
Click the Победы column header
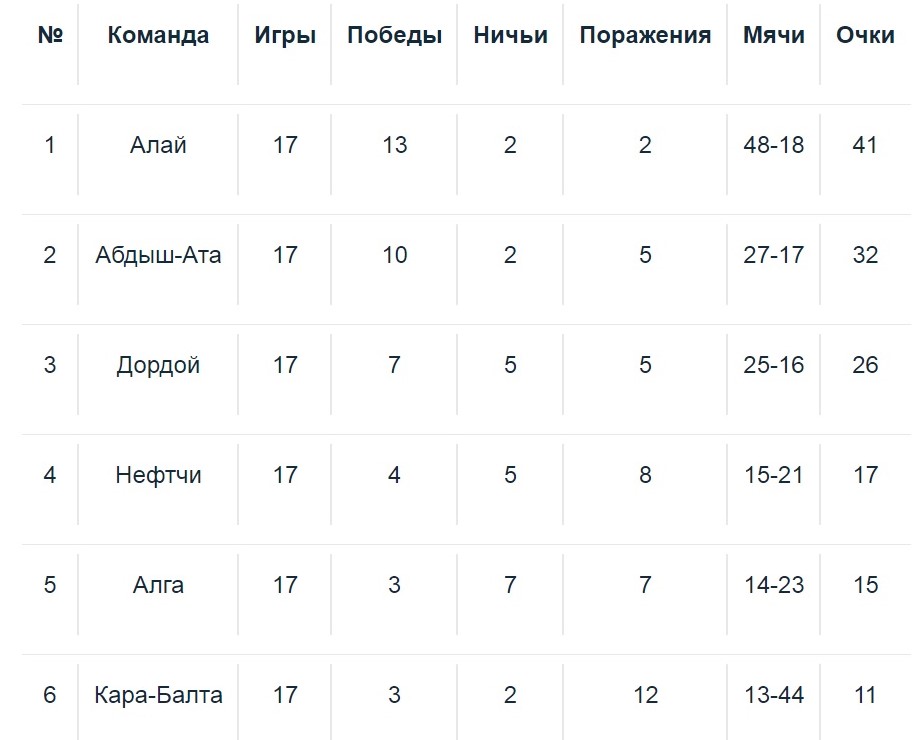tap(394, 35)
